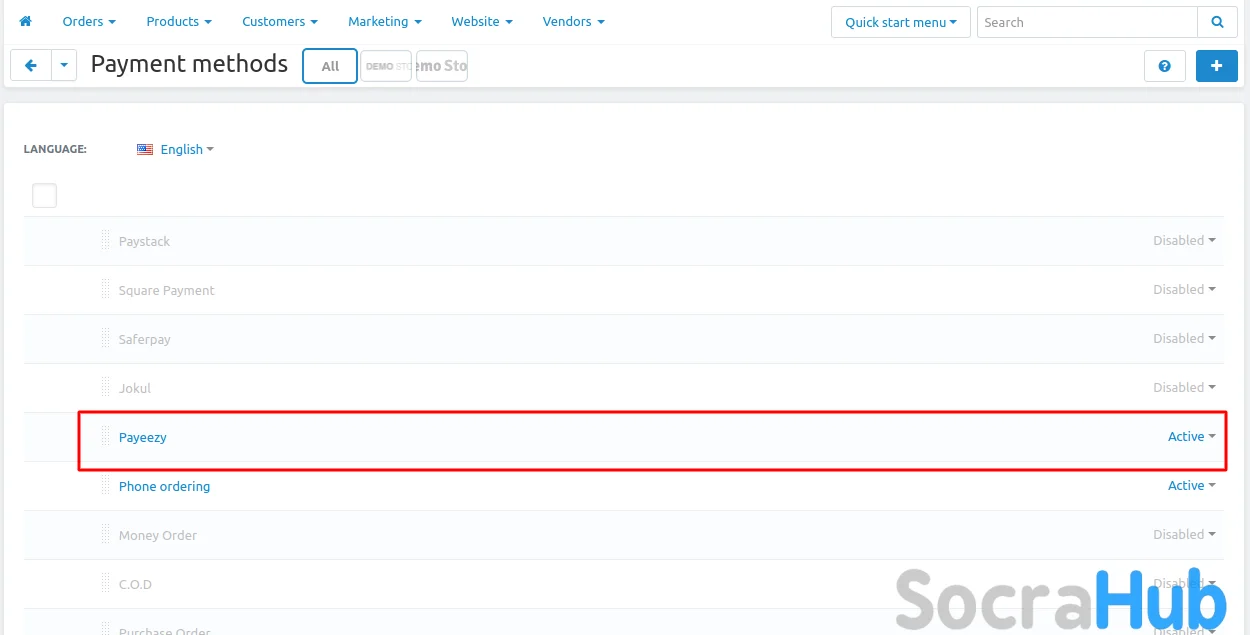Grab the Payeezy row drag handle
Screen dimensions: 1250x635
[x=105, y=436]
